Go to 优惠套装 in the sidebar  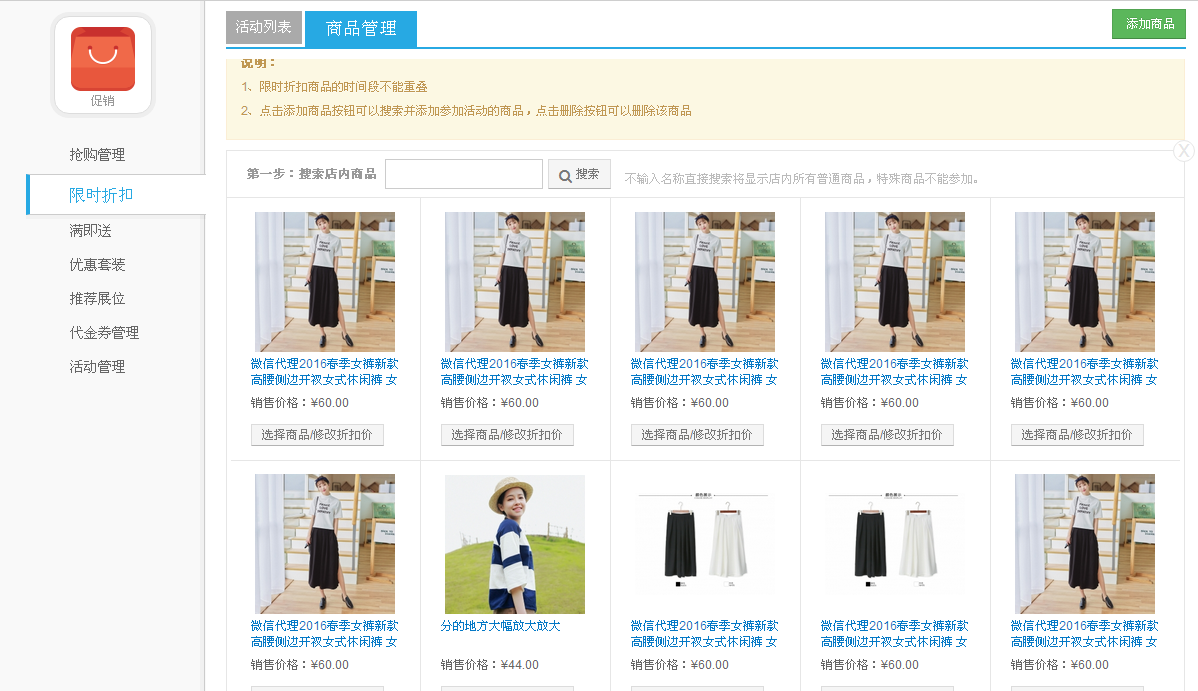click(97, 264)
